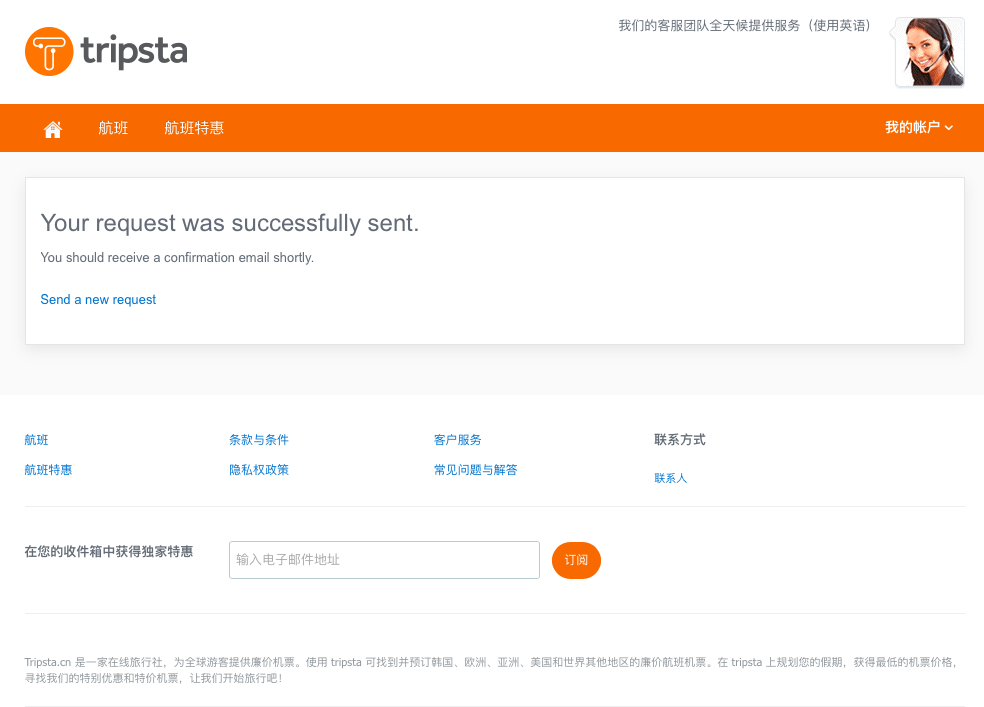Open the footer 航班 link

click(36, 440)
